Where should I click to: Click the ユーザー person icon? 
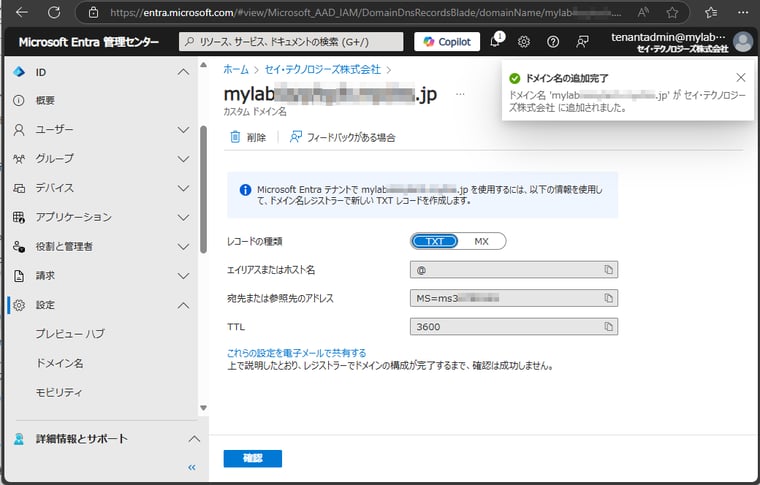[x=19, y=130]
